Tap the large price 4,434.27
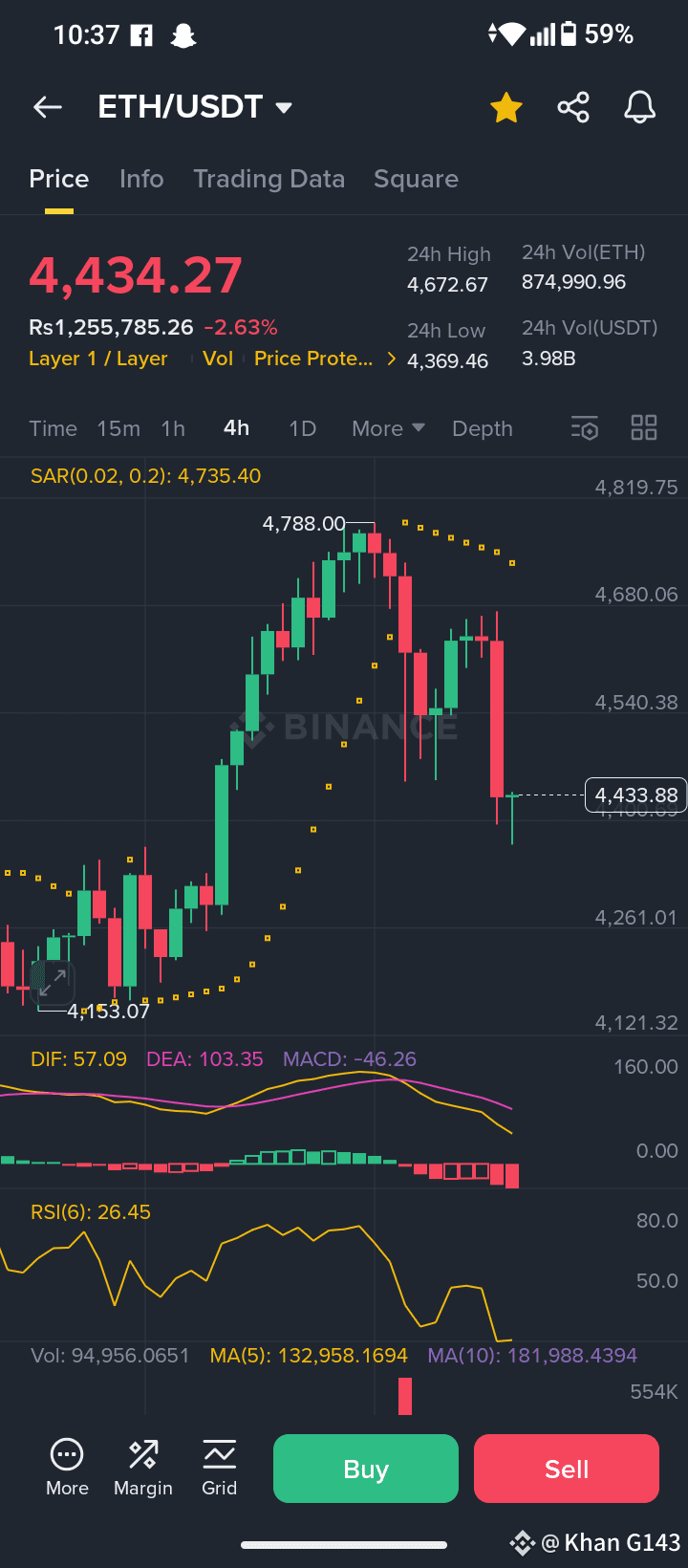 point(136,275)
